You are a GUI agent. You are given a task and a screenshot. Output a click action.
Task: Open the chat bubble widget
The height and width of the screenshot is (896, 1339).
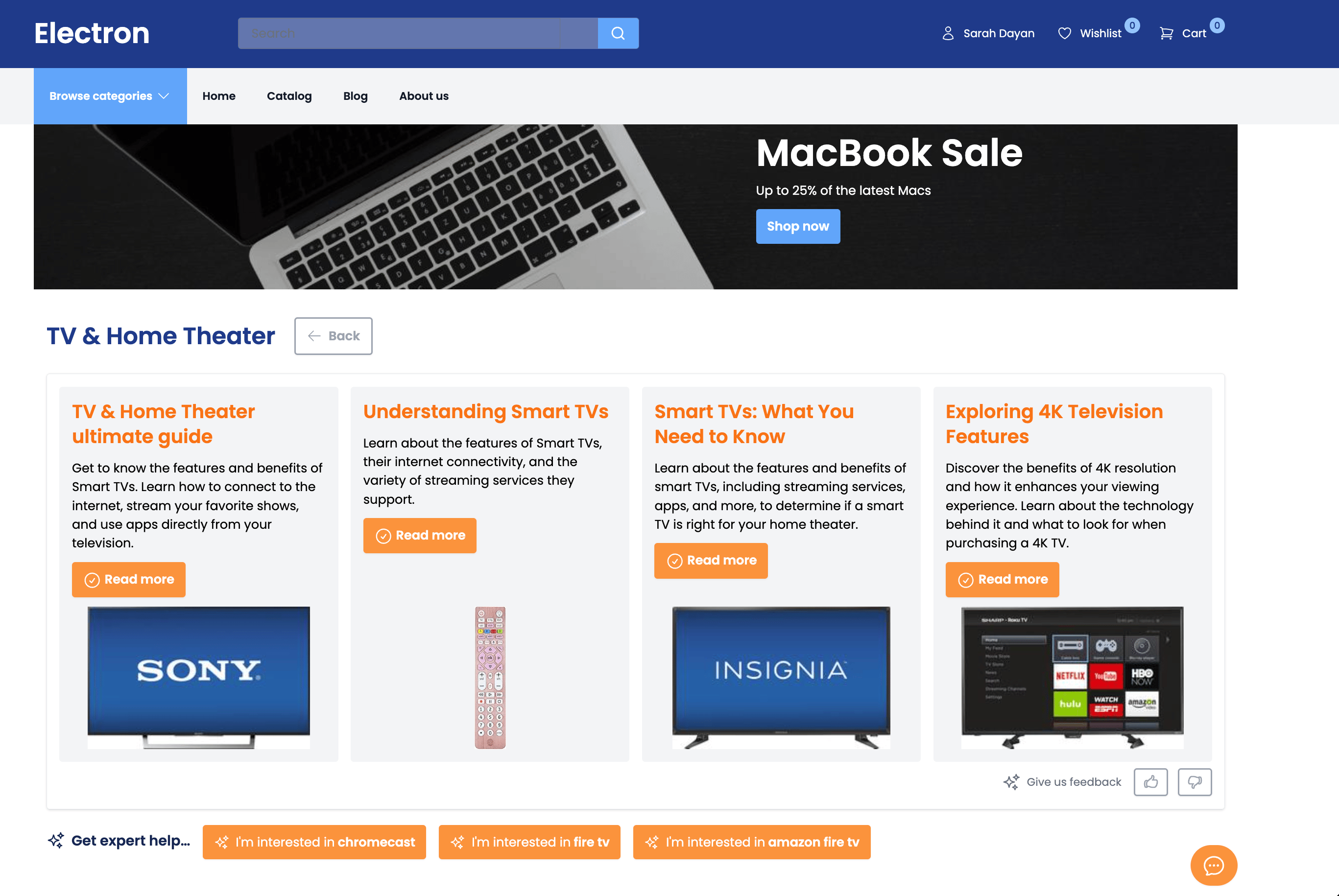click(x=1213, y=865)
